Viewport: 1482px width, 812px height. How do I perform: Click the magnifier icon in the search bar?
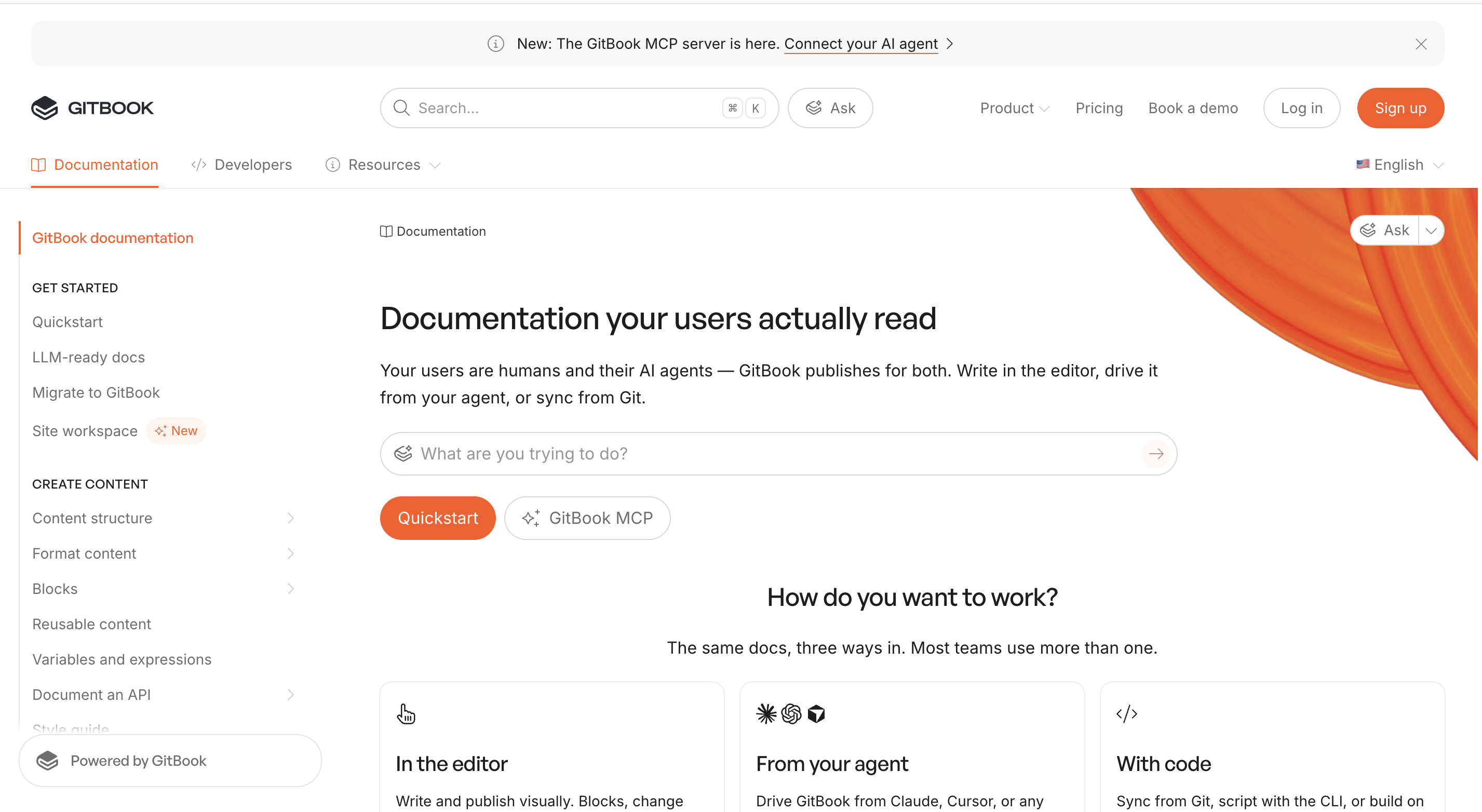click(x=401, y=108)
